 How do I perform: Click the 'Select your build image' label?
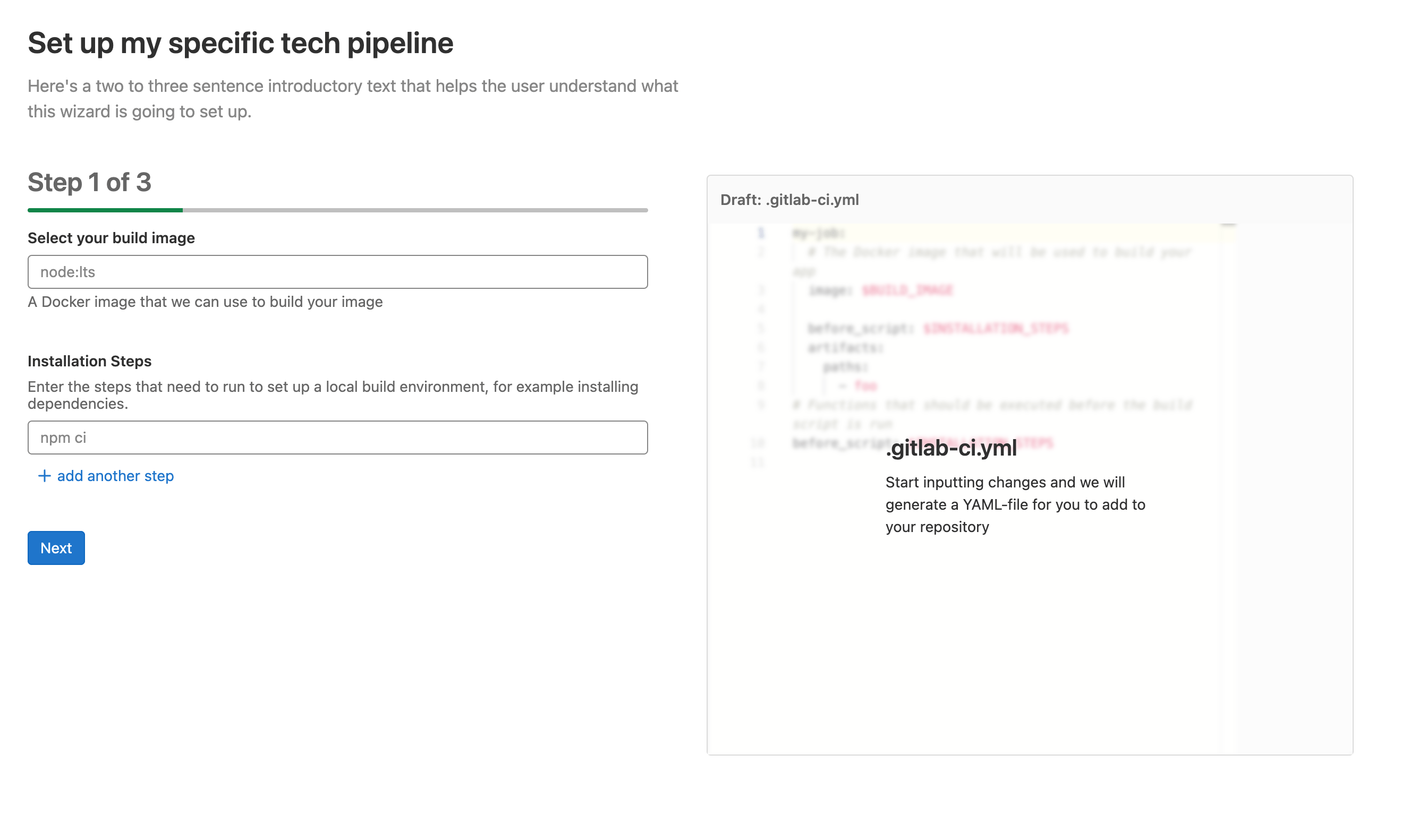(111, 238)
